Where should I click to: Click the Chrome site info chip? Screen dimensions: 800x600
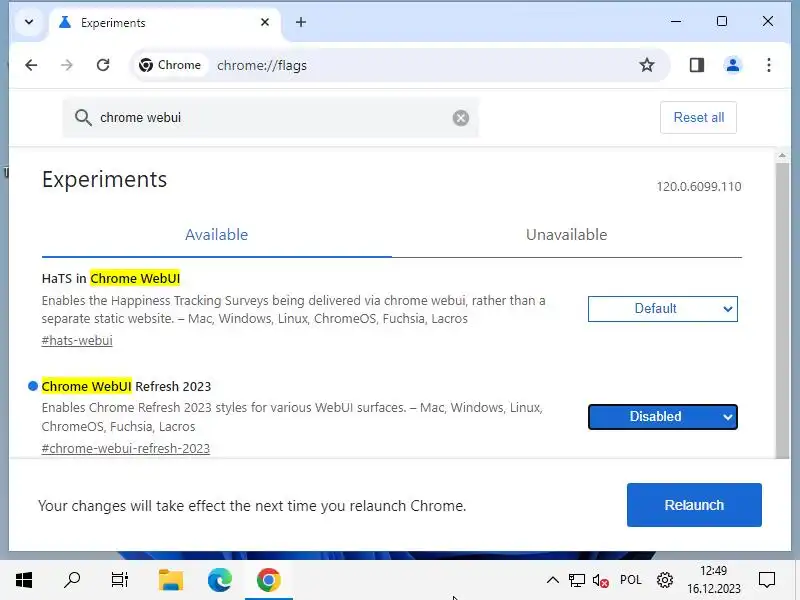coord(170,65)
